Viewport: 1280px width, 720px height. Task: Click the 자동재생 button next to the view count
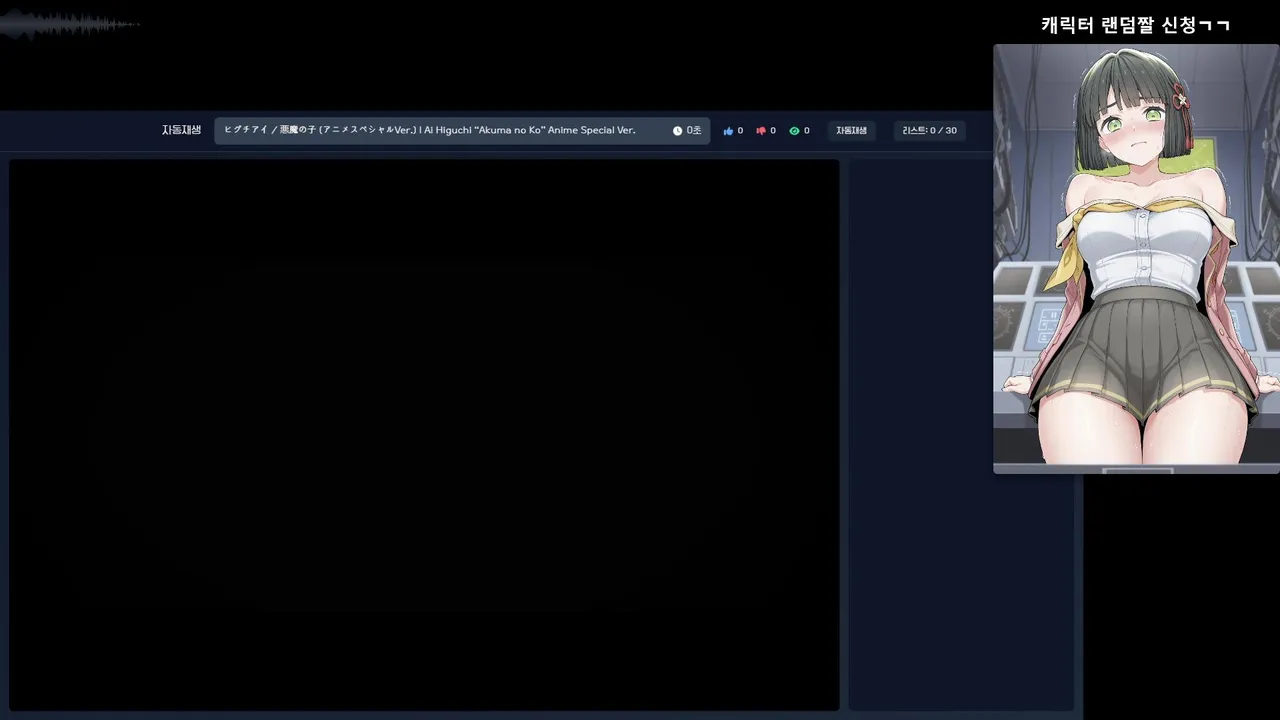coord(851,131)
